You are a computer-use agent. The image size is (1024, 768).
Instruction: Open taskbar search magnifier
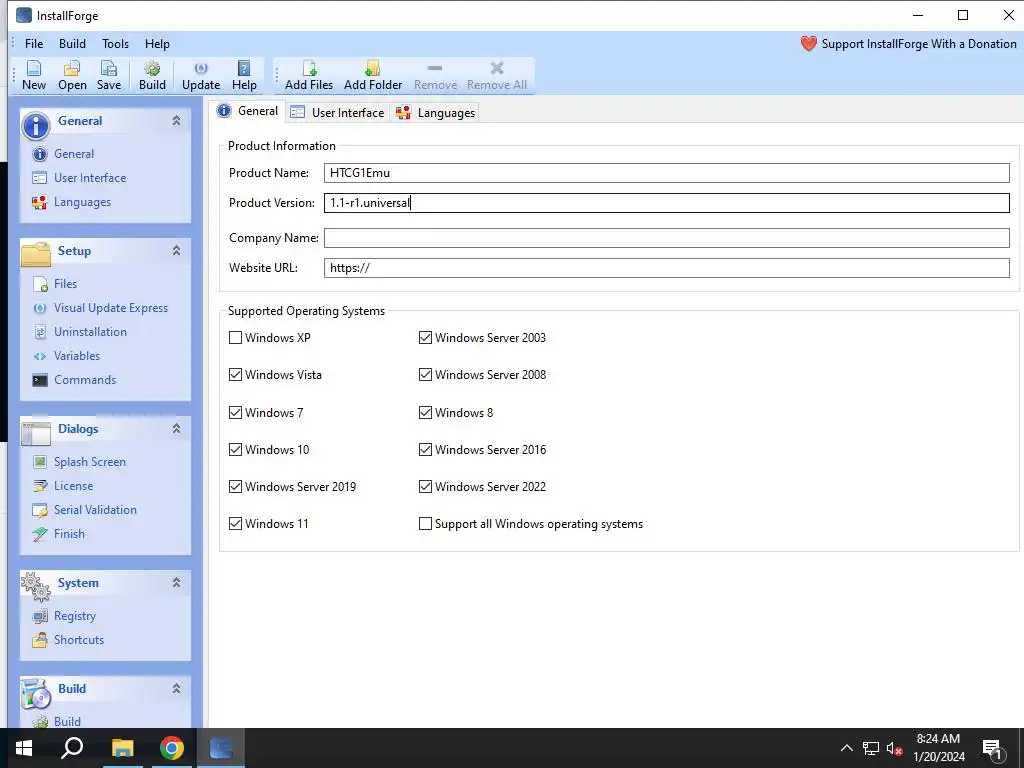pos(72,748)
